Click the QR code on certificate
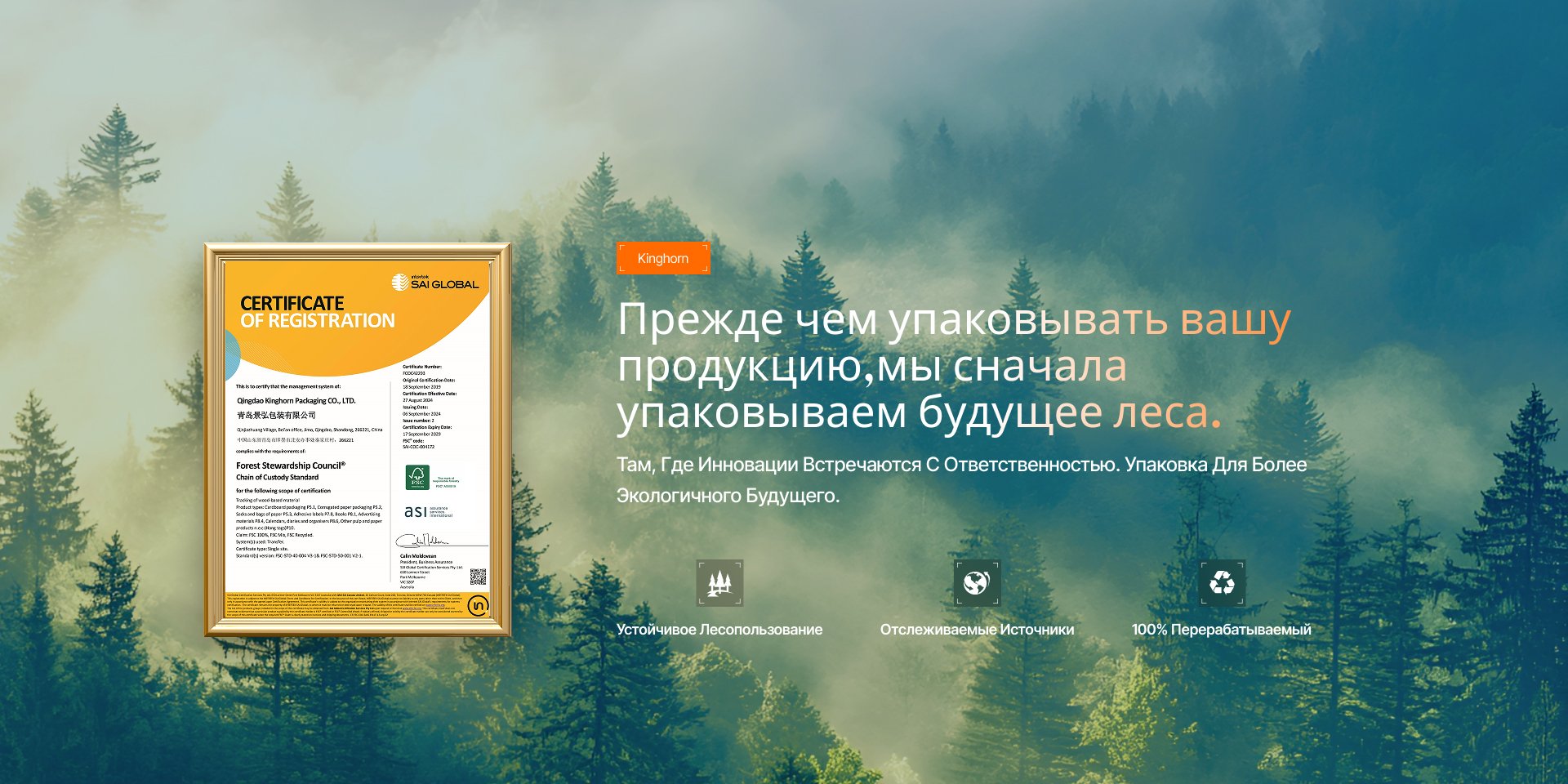 coord(478,577)
